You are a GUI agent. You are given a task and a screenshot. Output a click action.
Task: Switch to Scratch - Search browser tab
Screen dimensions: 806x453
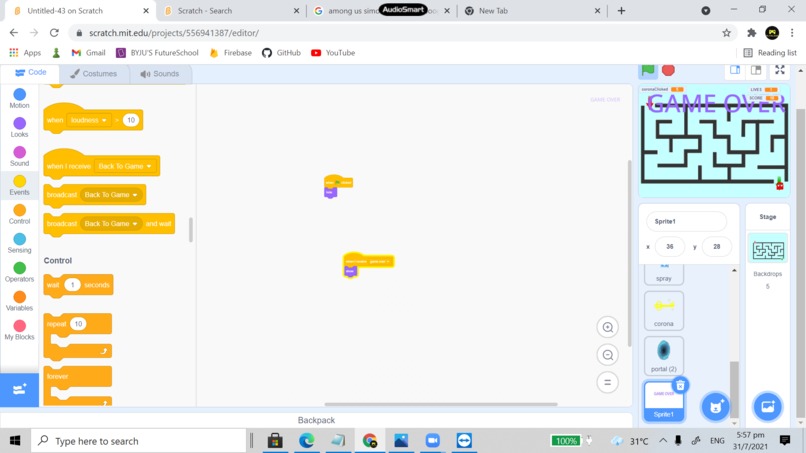coord(230,11)
